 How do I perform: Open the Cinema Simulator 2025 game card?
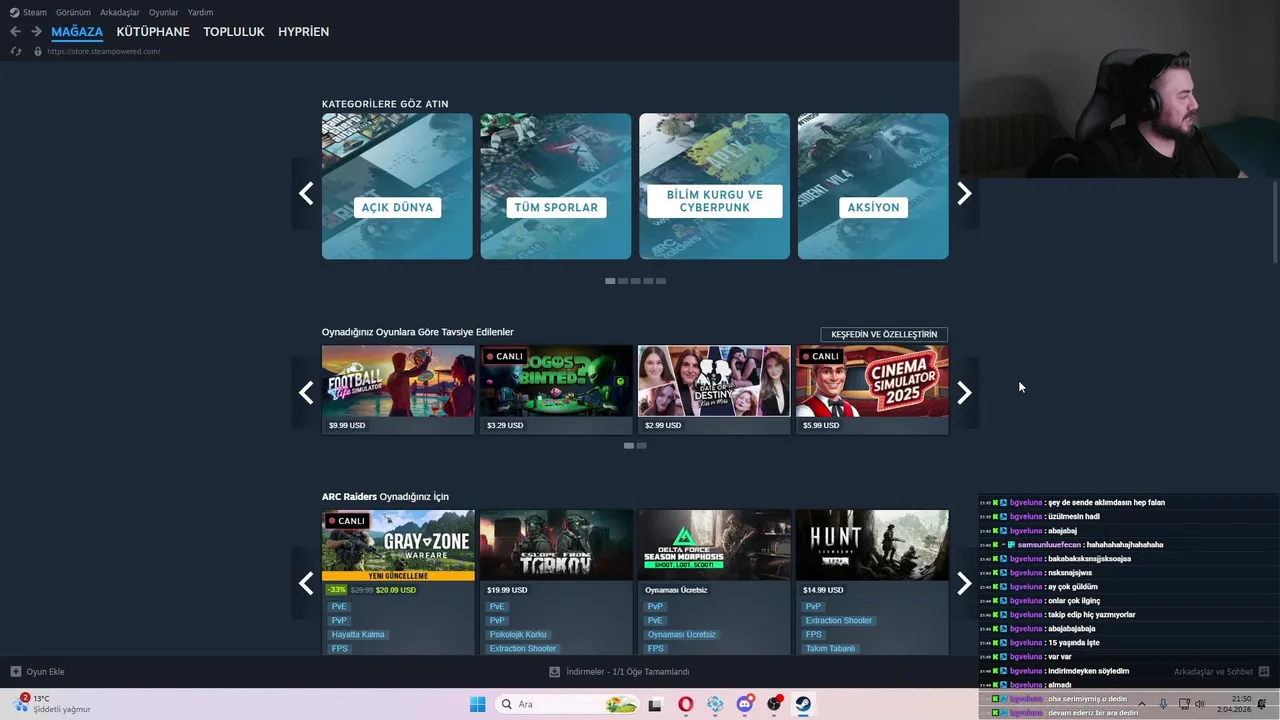[872, 390]
